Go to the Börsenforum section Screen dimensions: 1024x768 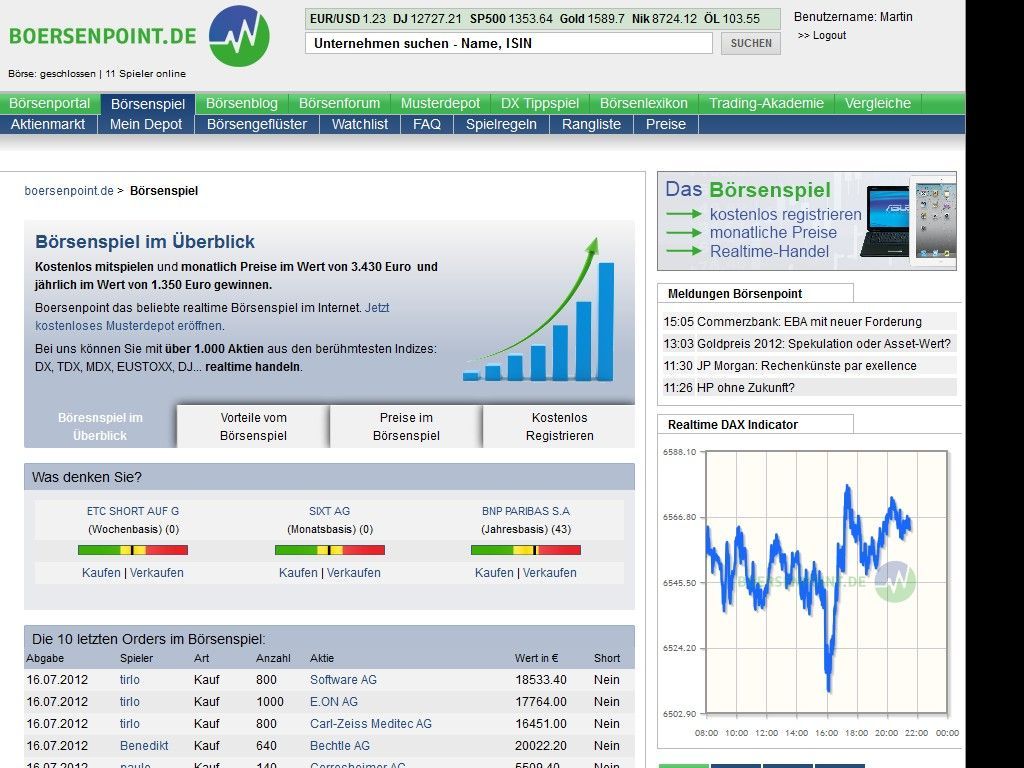click(x=339, y=103)
